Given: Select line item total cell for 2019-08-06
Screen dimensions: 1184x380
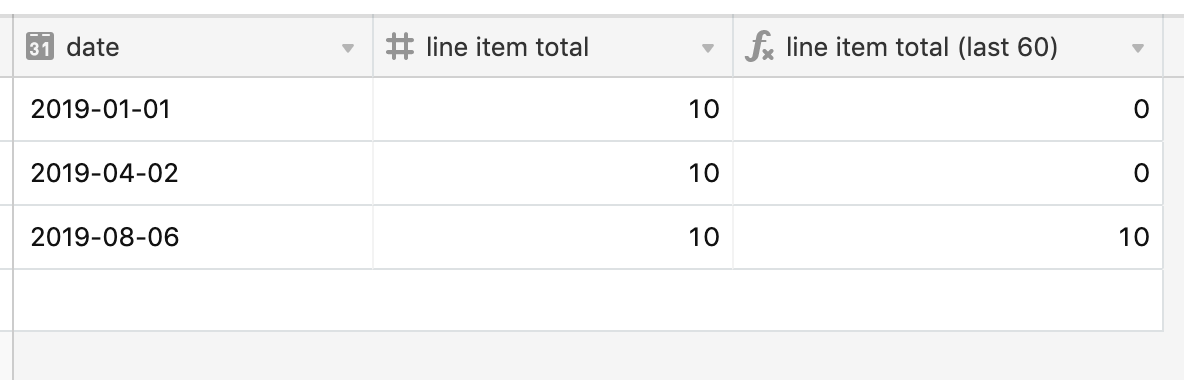Looking at the screenshot, I should coord(553,237).
